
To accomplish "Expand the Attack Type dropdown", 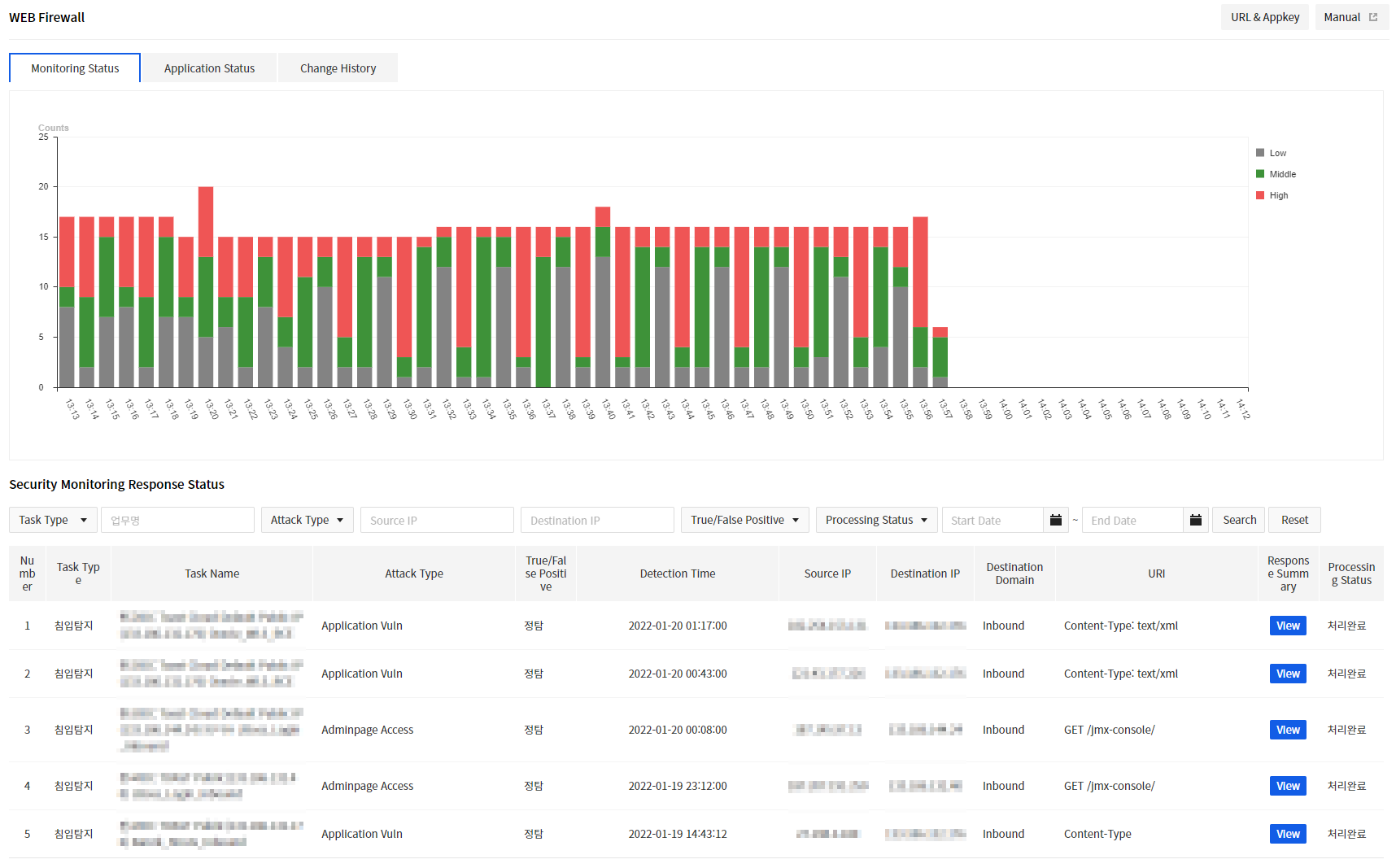I will click(307, 520).
